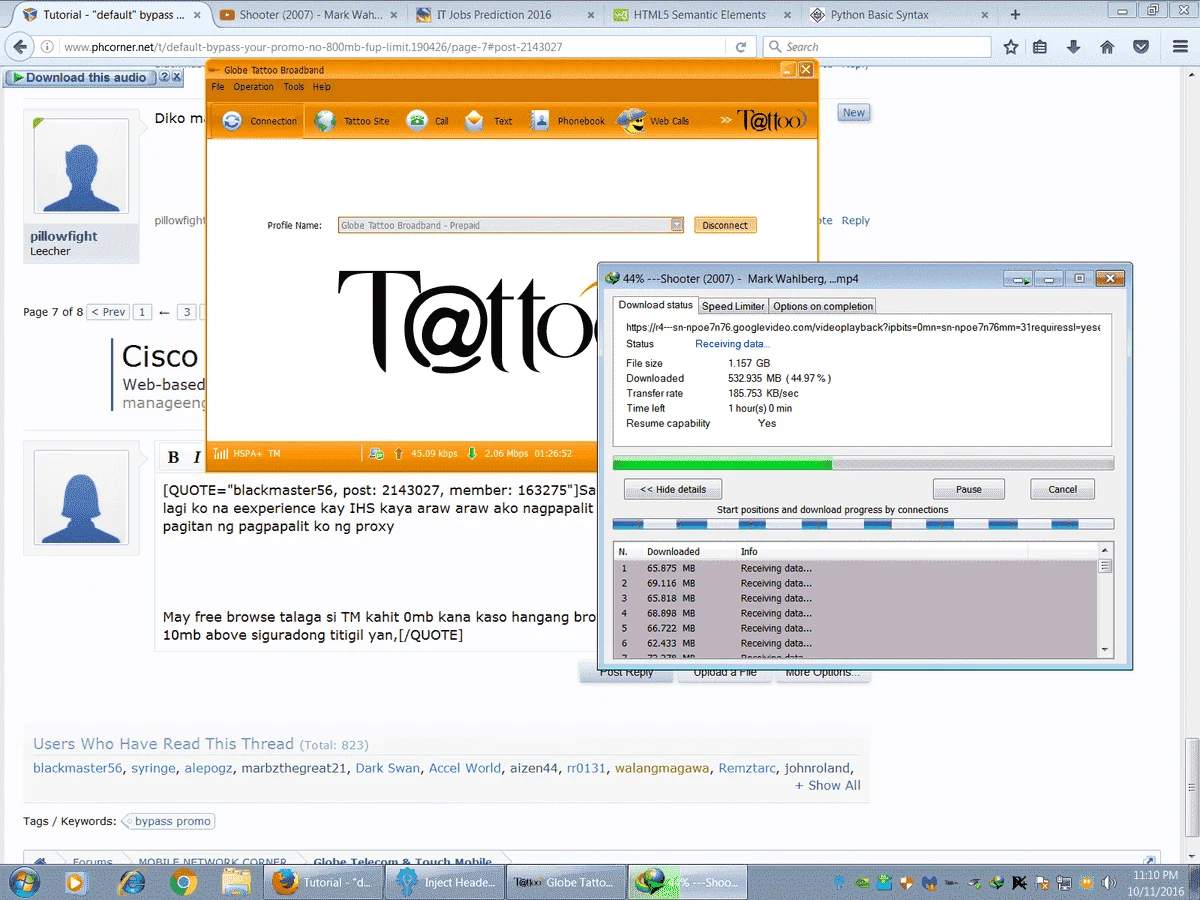Click the connections list scrollbar down arrow
Image resolution: width=1200 pixels, height=900 pixels.
(x=1105, y=650)
